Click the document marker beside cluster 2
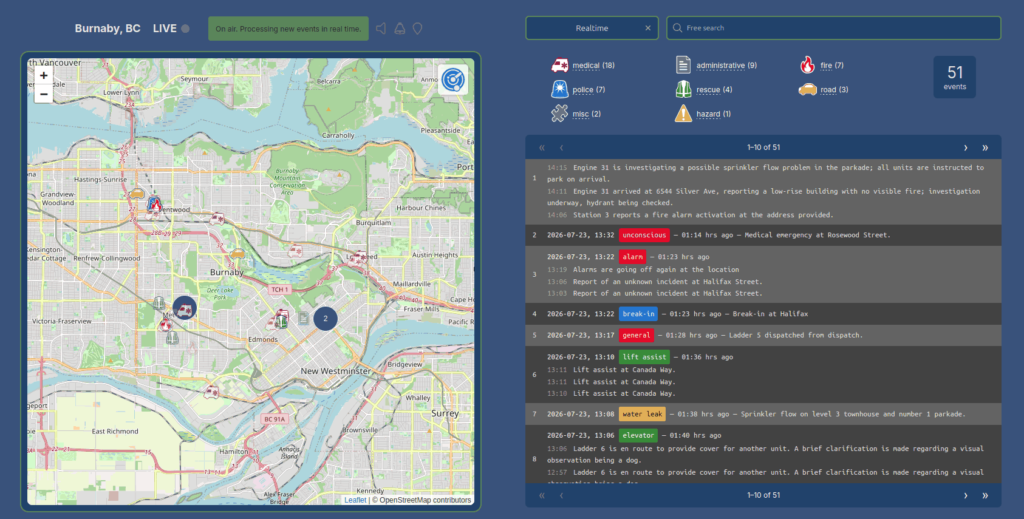Screen dimensions: 1024x519 tap(304, 319)
